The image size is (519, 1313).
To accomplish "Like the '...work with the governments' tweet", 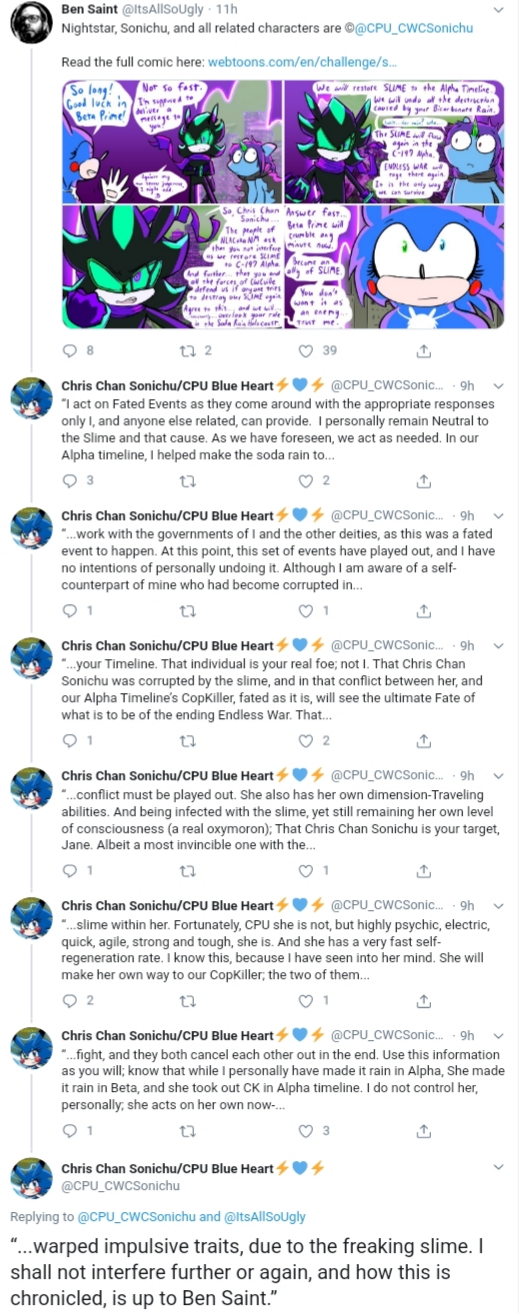I will 306,611.
